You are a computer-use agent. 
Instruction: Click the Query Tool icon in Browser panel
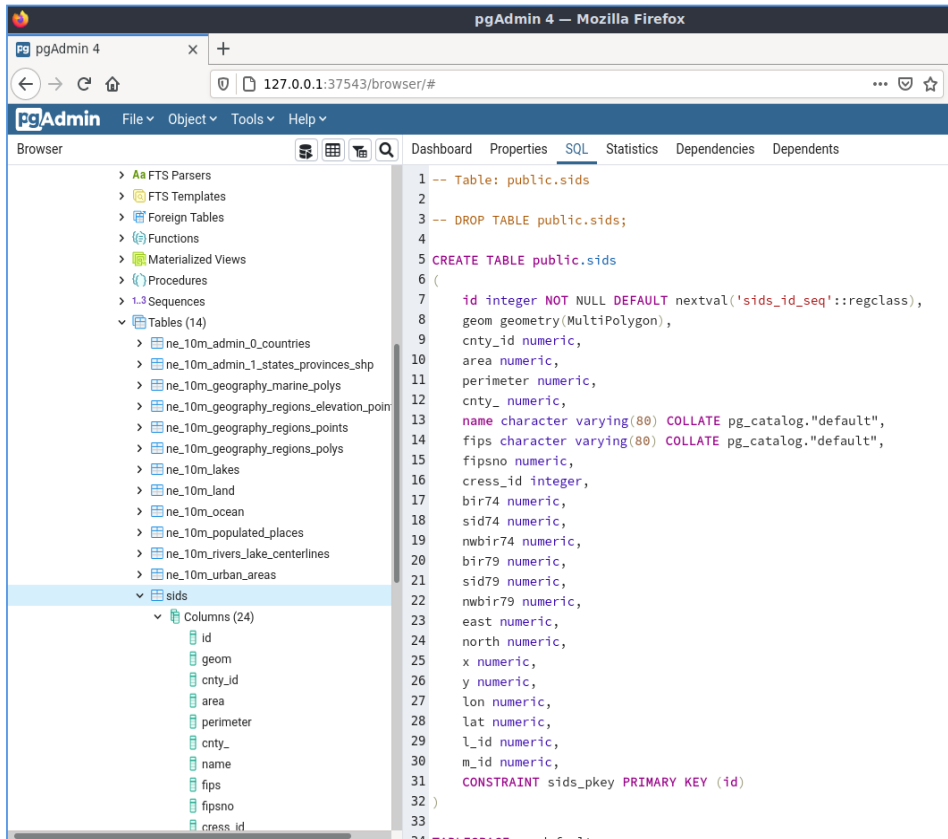306,150
